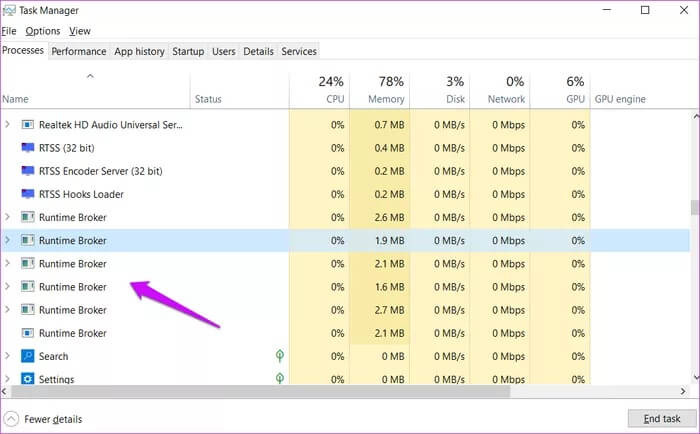The width and height of the screenshot is (700, 434).
Task: Click the horizontal scrollbar thumb
Action: coord(260,392)
